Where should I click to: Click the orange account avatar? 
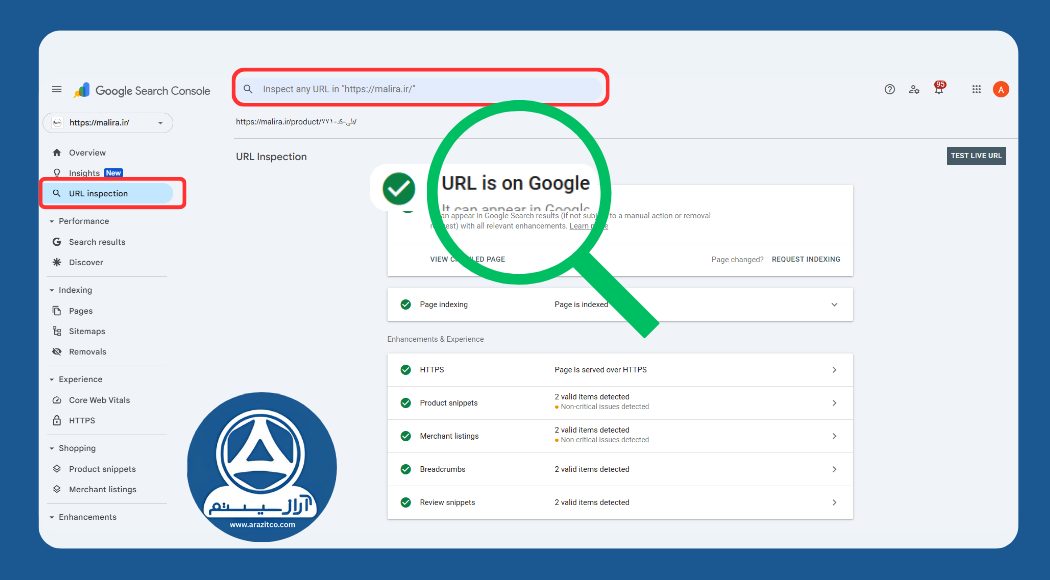point(1000,89)
